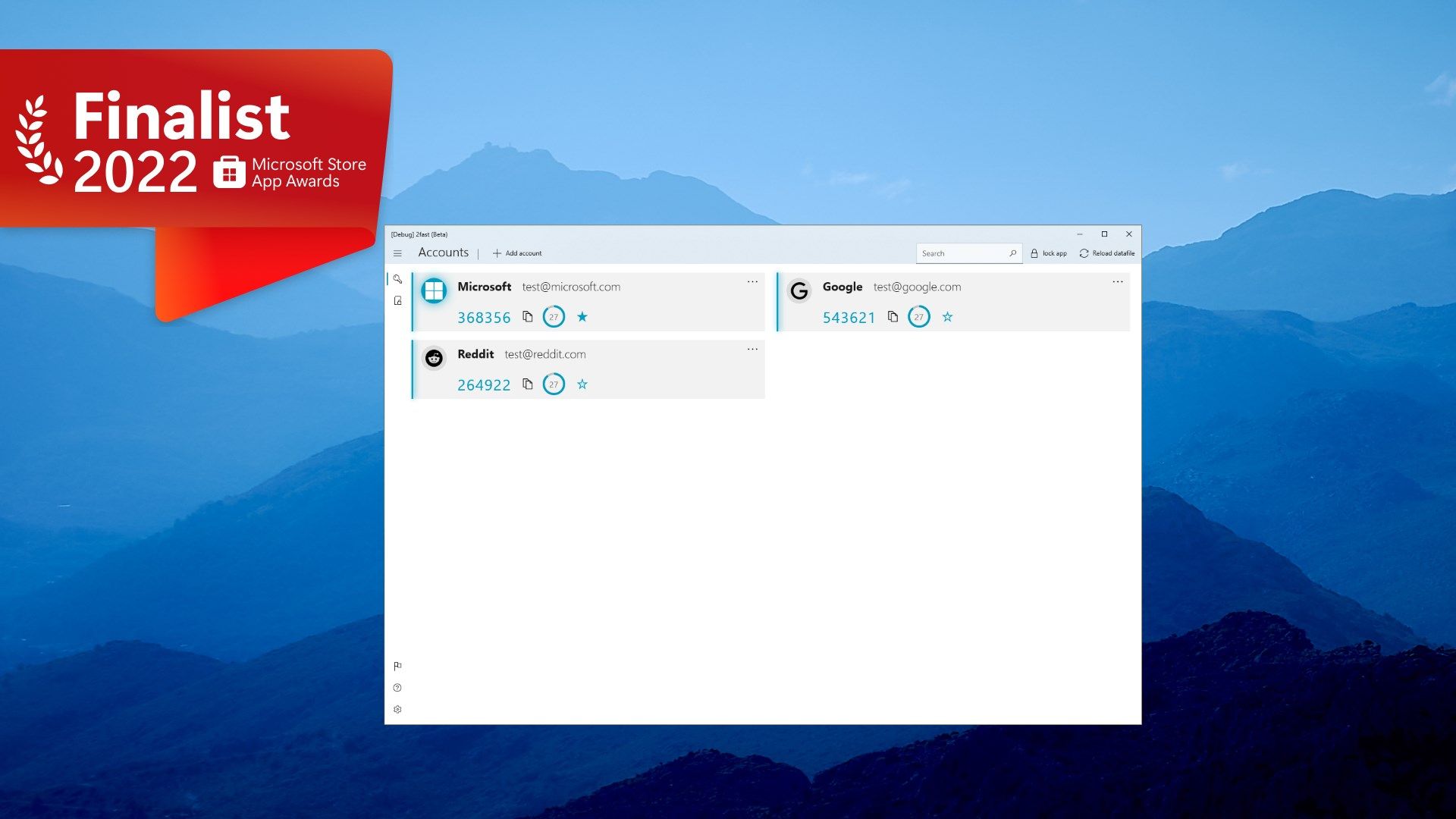Click the Microsoft countdown timer circle
Viewport: 1456px width, 819px height.
(x=554, y=317)
